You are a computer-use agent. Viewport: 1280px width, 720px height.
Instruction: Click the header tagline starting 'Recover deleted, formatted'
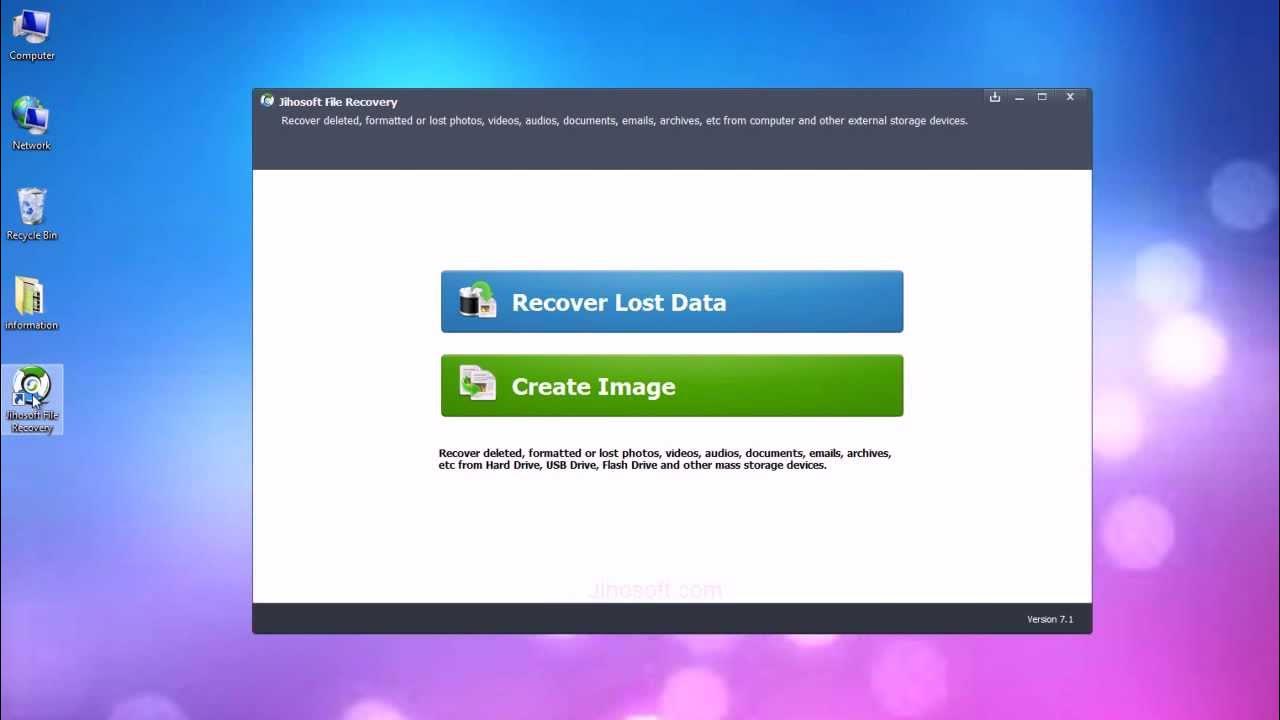tap(624, 121)
